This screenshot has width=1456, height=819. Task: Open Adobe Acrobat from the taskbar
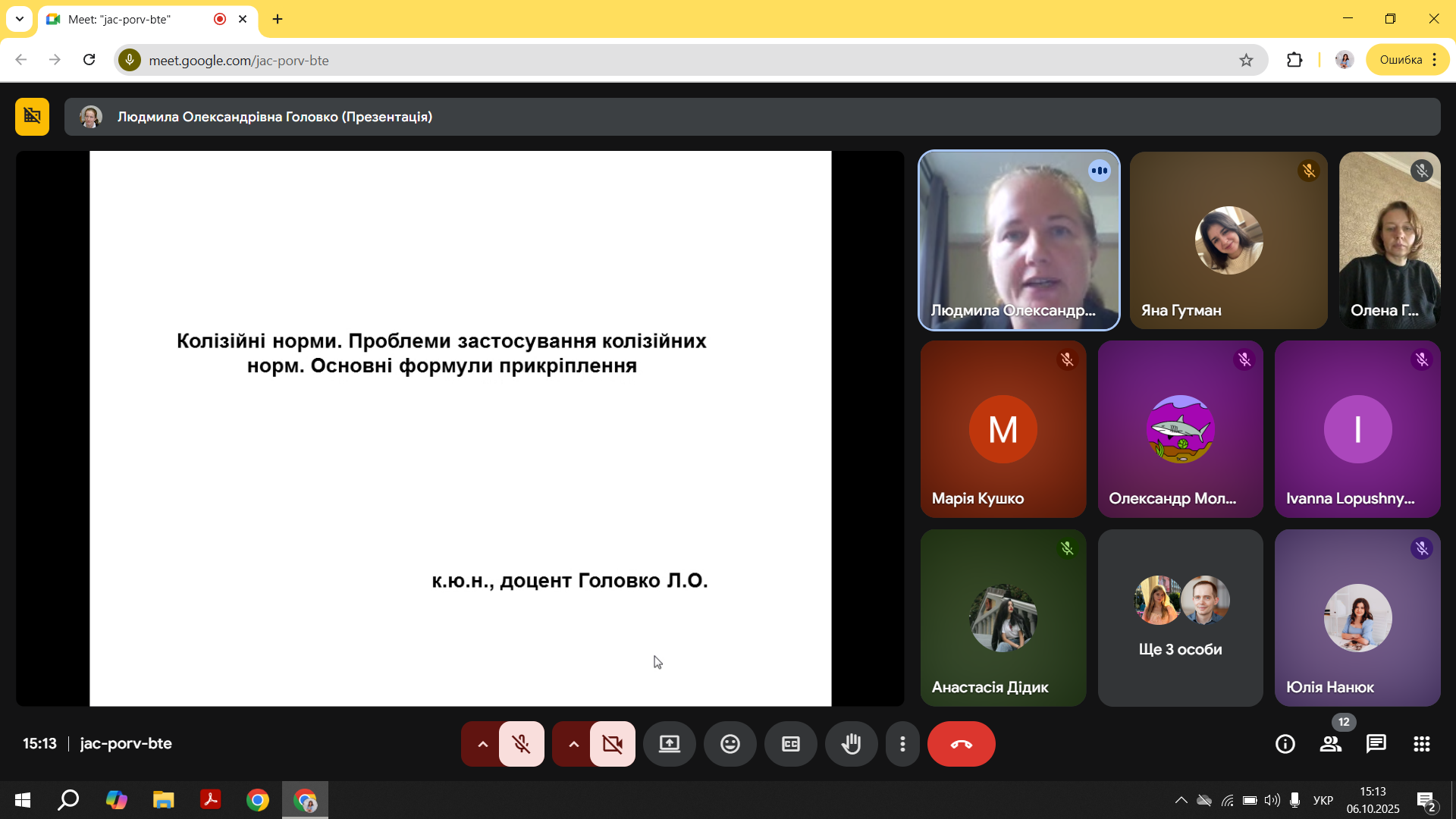tap(210, 800)
